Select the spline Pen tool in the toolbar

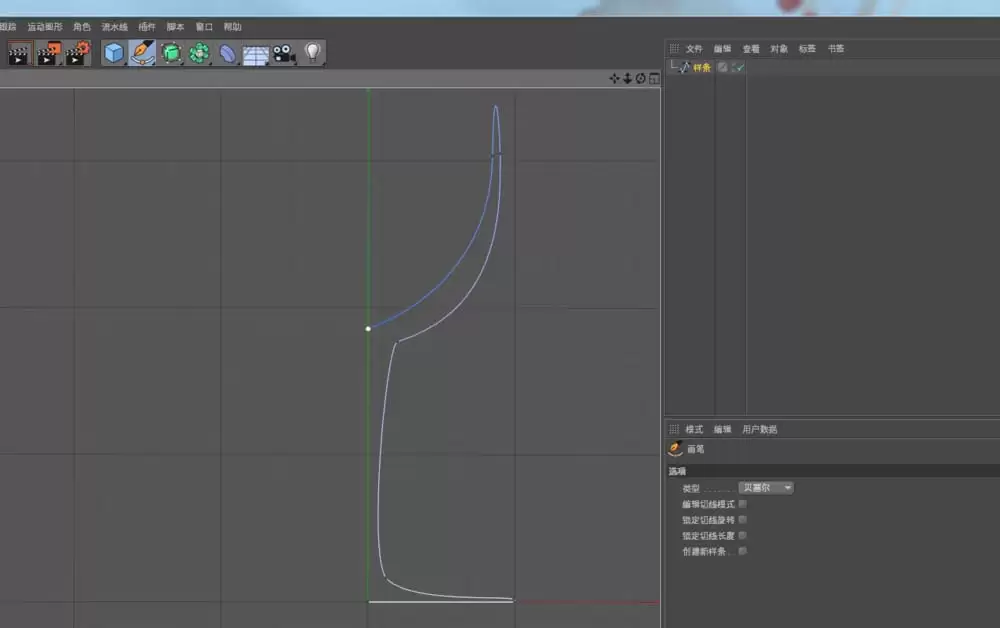tap(143, 54)
